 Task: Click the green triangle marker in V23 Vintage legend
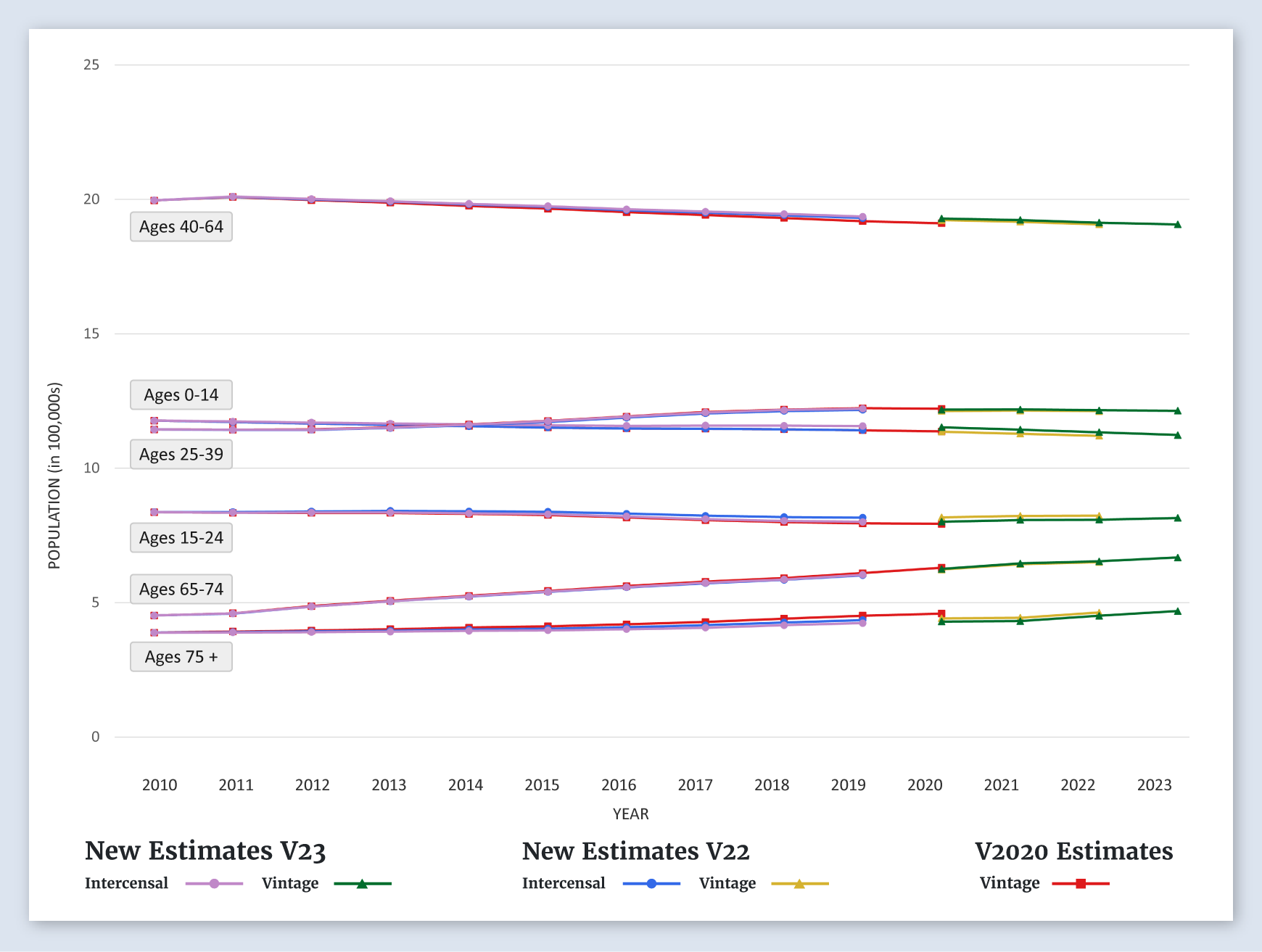[362, 884]
